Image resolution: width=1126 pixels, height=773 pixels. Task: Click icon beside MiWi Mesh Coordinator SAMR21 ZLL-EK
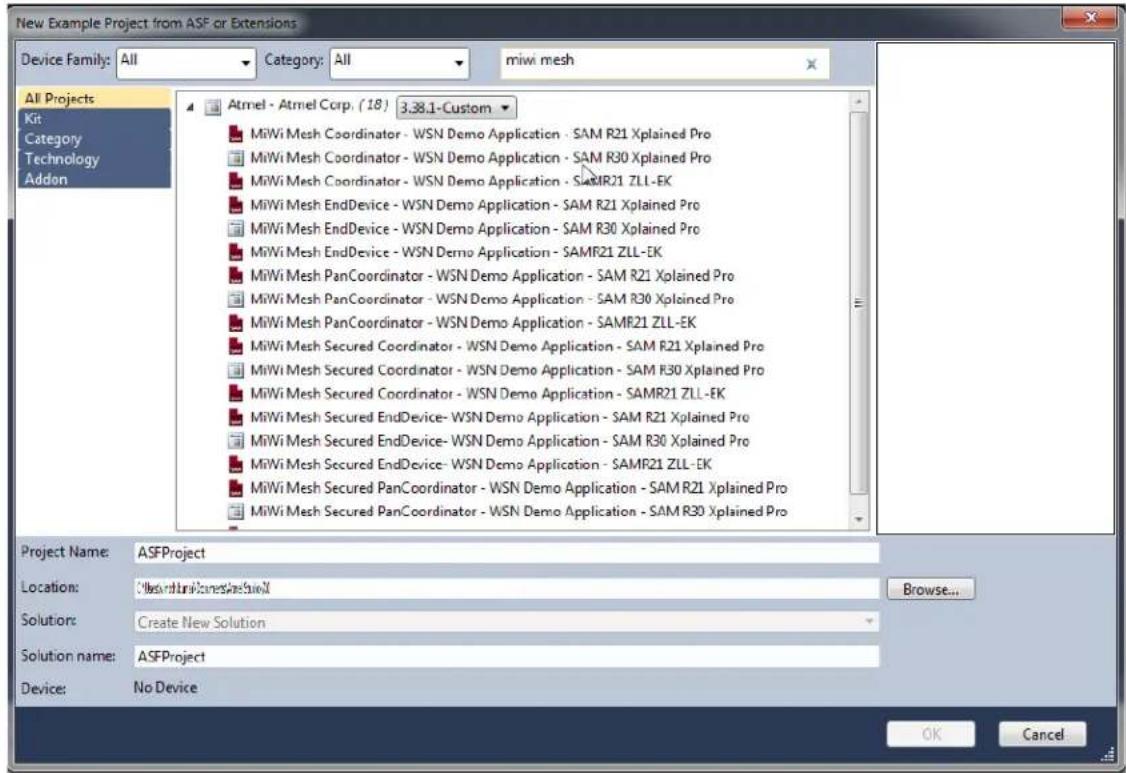[x=236, y=181]
